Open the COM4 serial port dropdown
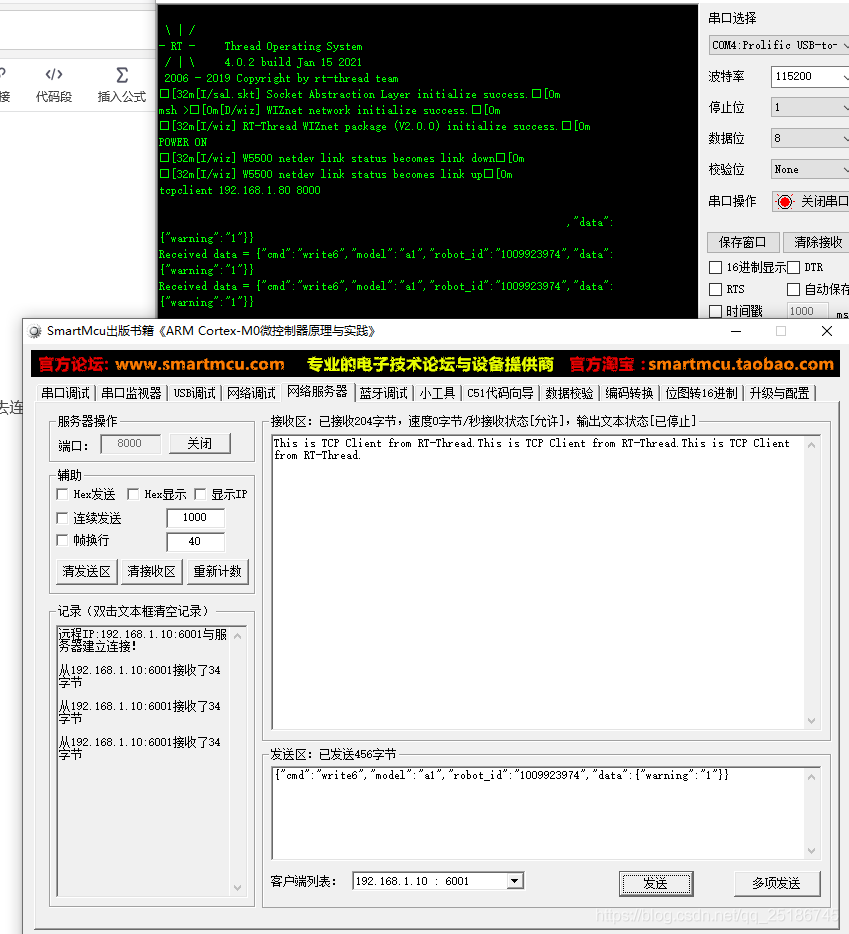Image resolution: width=849 pixels, height=934 pixels. [x=779, y=45]
